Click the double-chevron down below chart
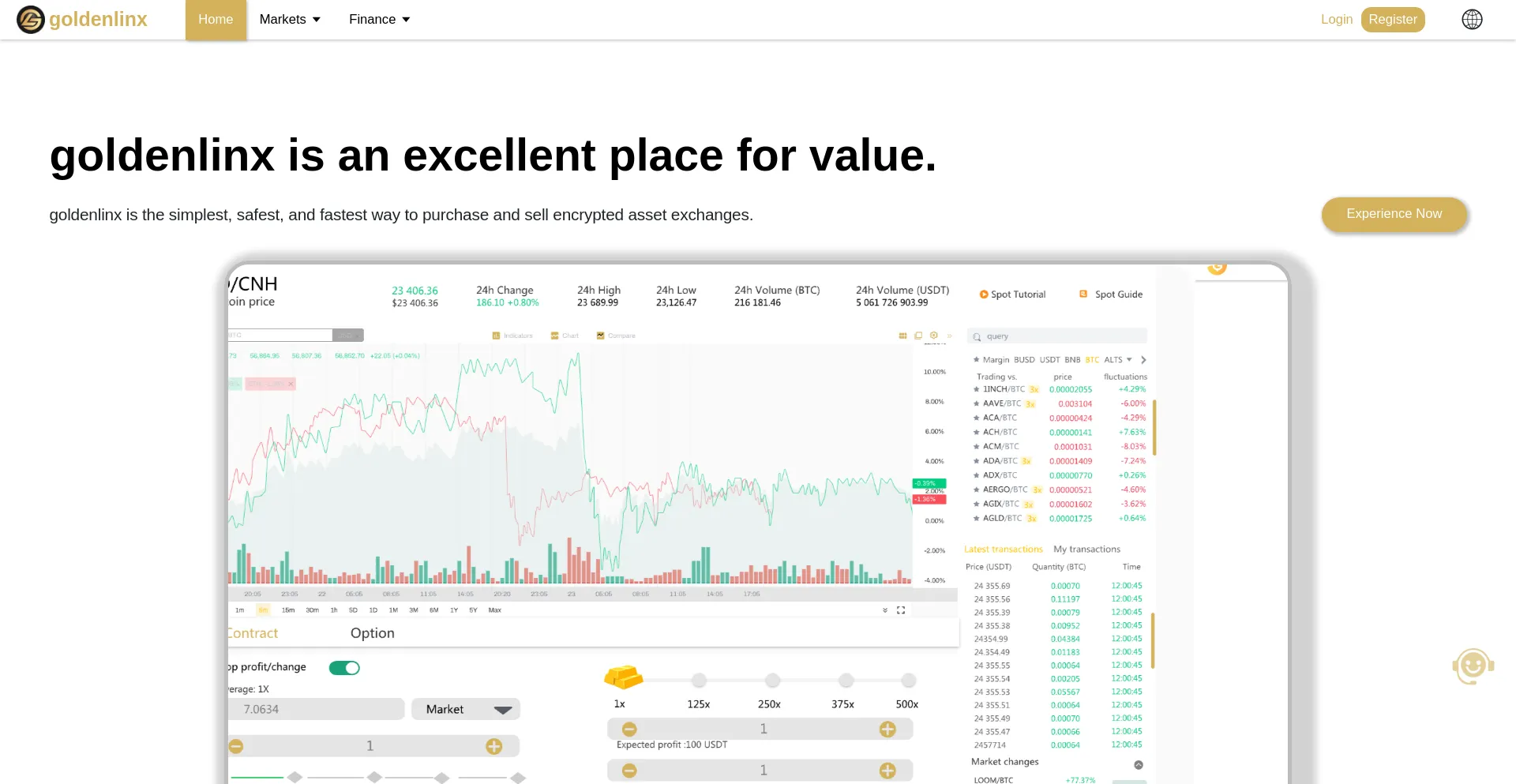Screen dimensions: 1516x784 click(885, 610)
